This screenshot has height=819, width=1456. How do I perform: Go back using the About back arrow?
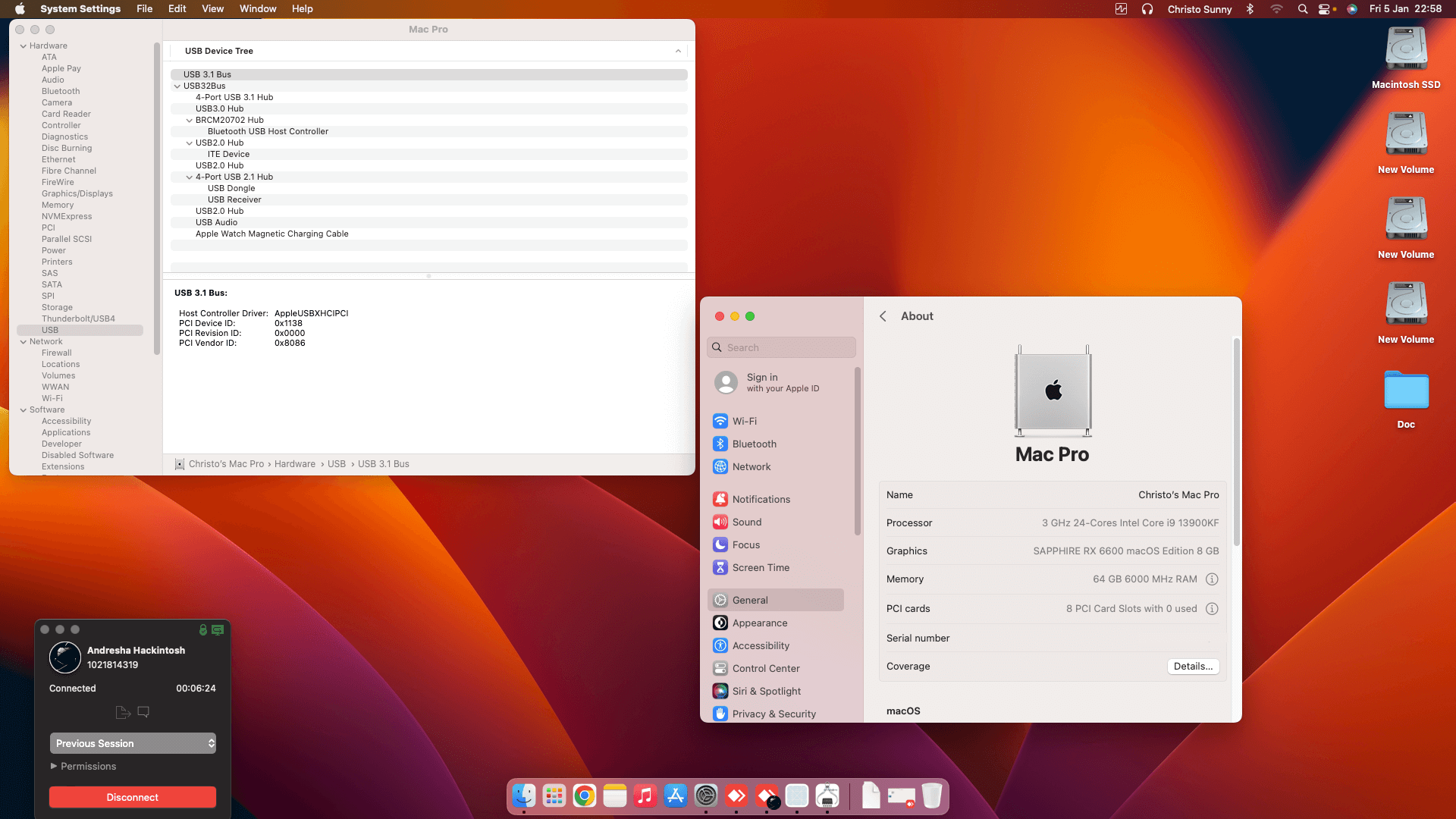tap(883, 316)
